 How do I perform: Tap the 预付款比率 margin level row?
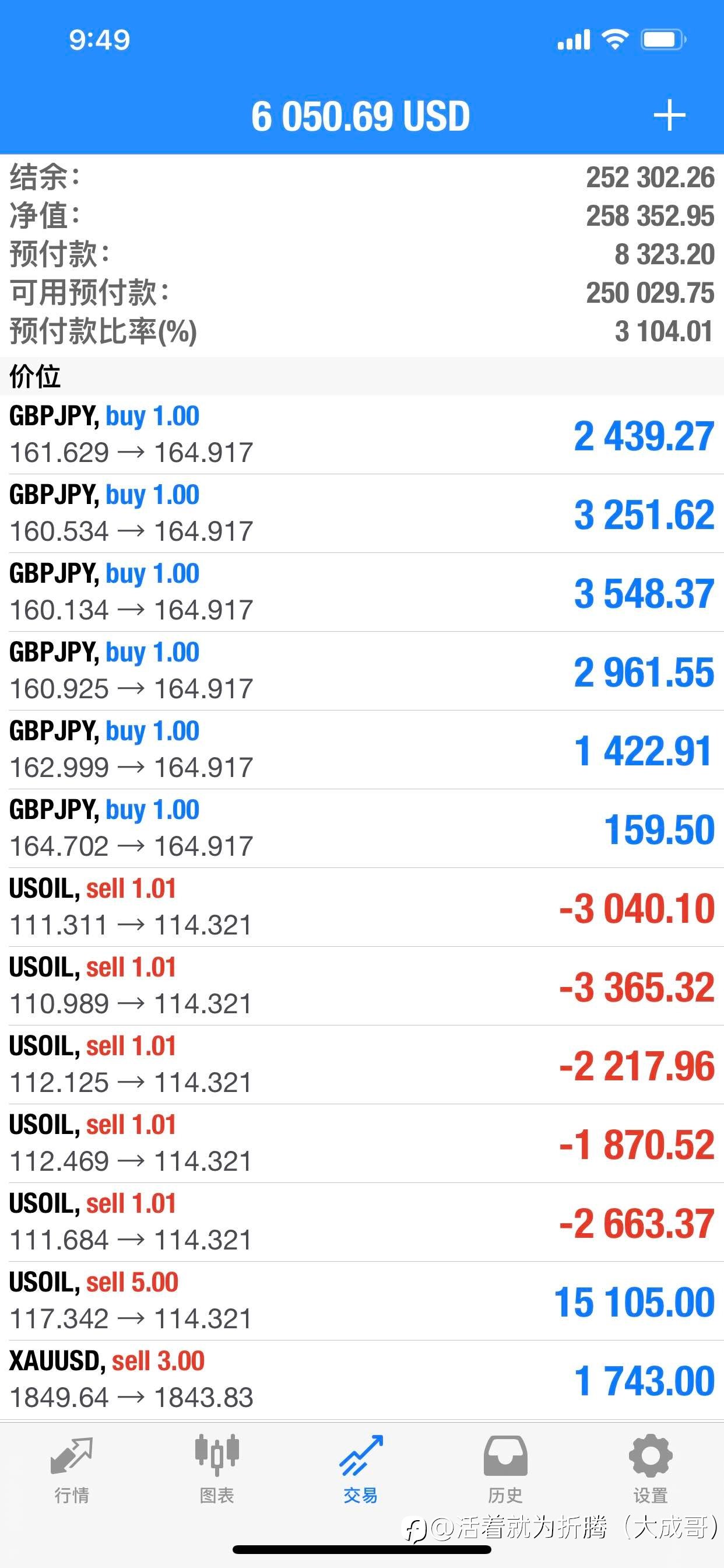click(x=362, y=331)
